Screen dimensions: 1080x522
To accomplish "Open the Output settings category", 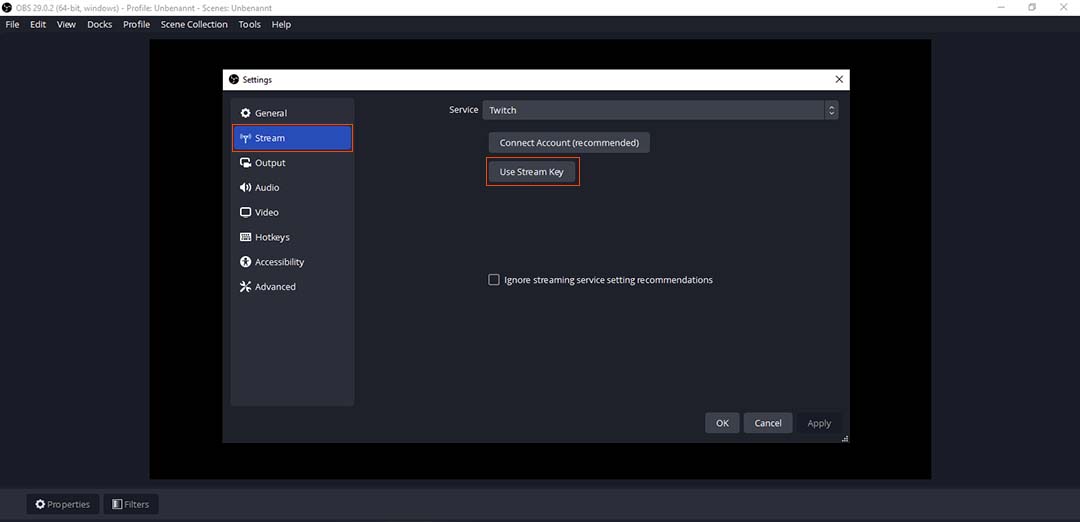I will click(292, 163).
